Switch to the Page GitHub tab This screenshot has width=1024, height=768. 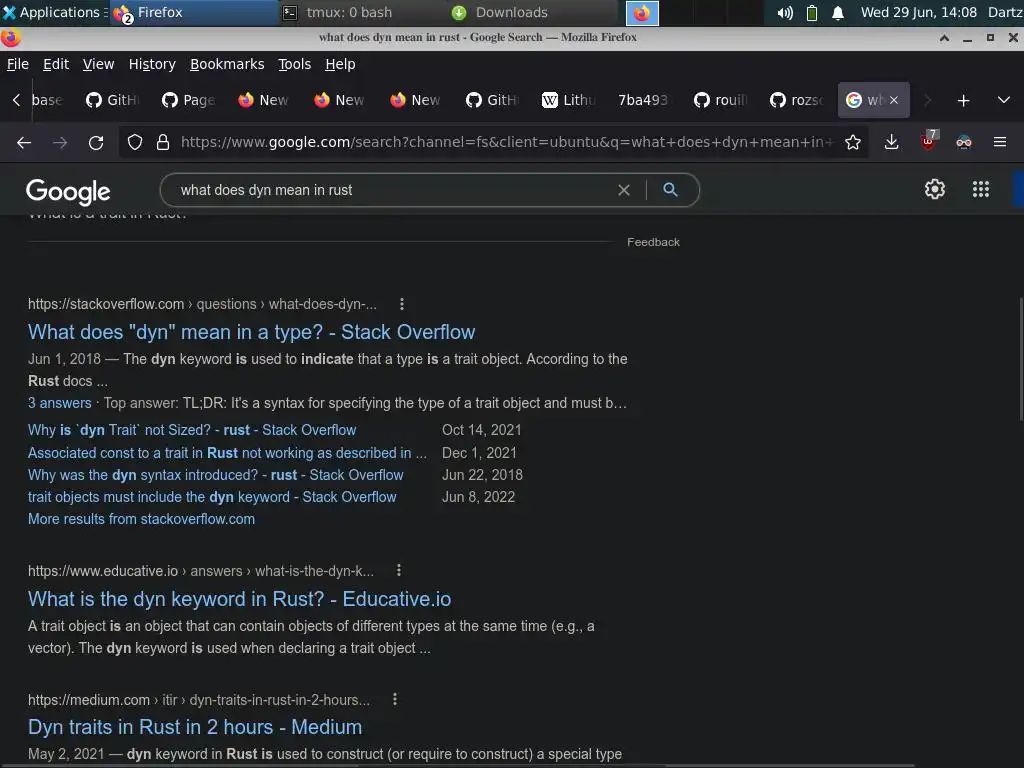point(189,100)
